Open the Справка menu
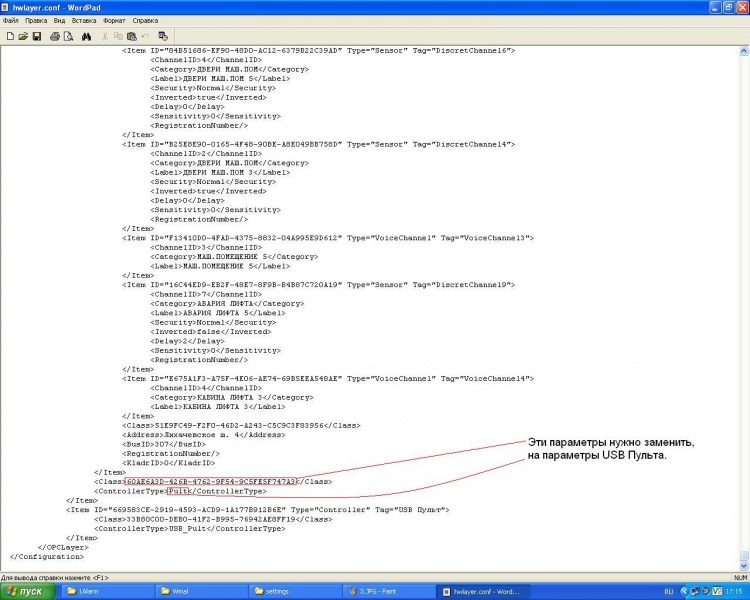Screen dimensions: 750x600 coord(145,20)
